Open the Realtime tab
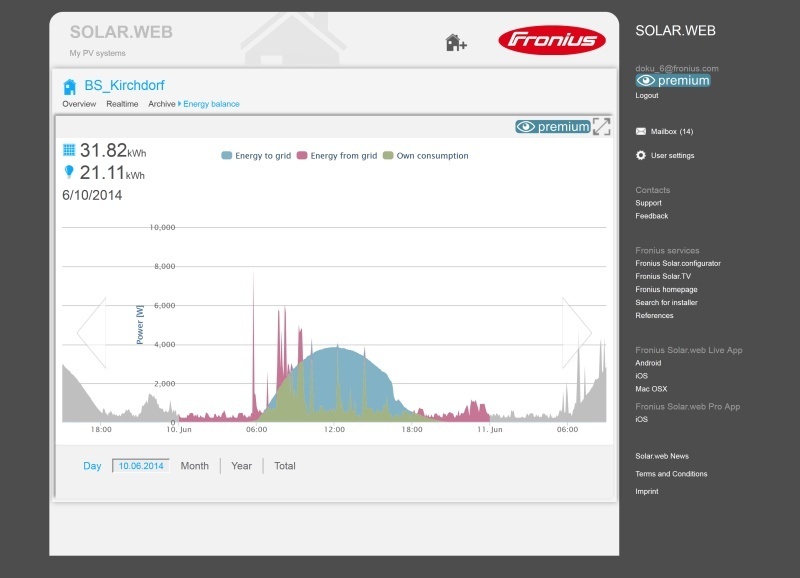This screenshot has width=800, height=578. pyautogui.click(x=122, y=104)
